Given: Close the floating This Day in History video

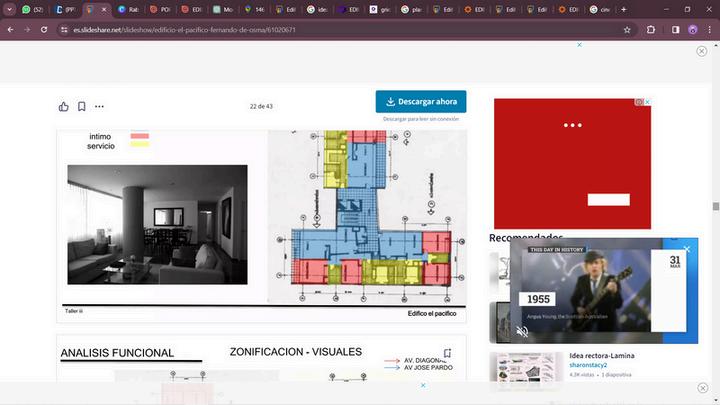Looking at the screenshot, I should pyautogui.click(x=687, y=249).
